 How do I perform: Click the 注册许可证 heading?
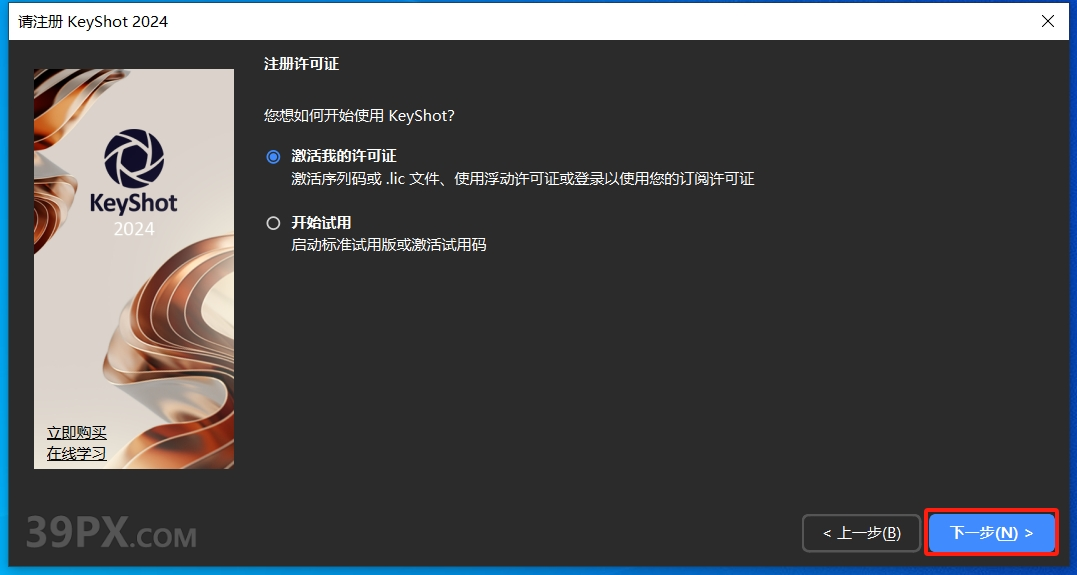[301, 64]
